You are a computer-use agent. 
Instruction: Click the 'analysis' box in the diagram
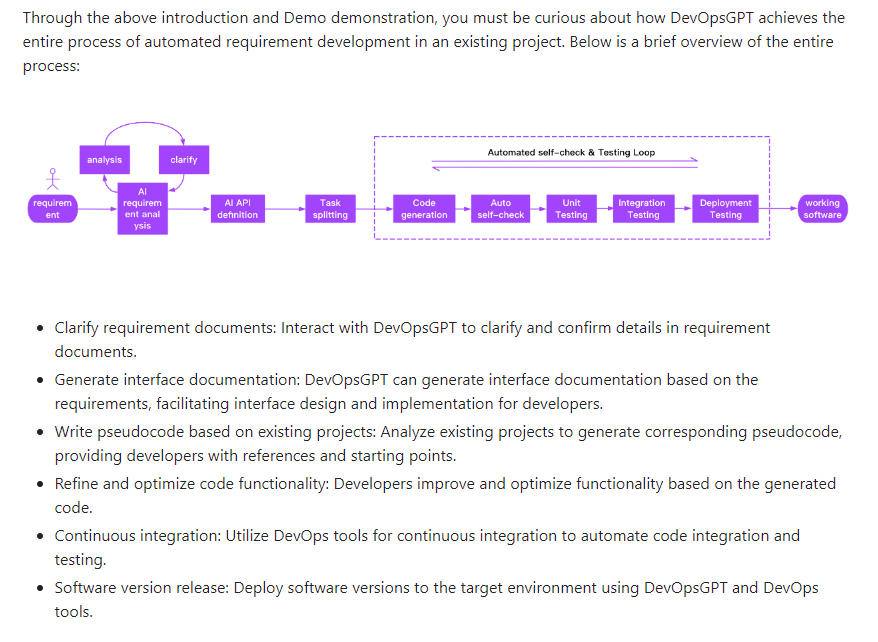[x=105, y=160]
